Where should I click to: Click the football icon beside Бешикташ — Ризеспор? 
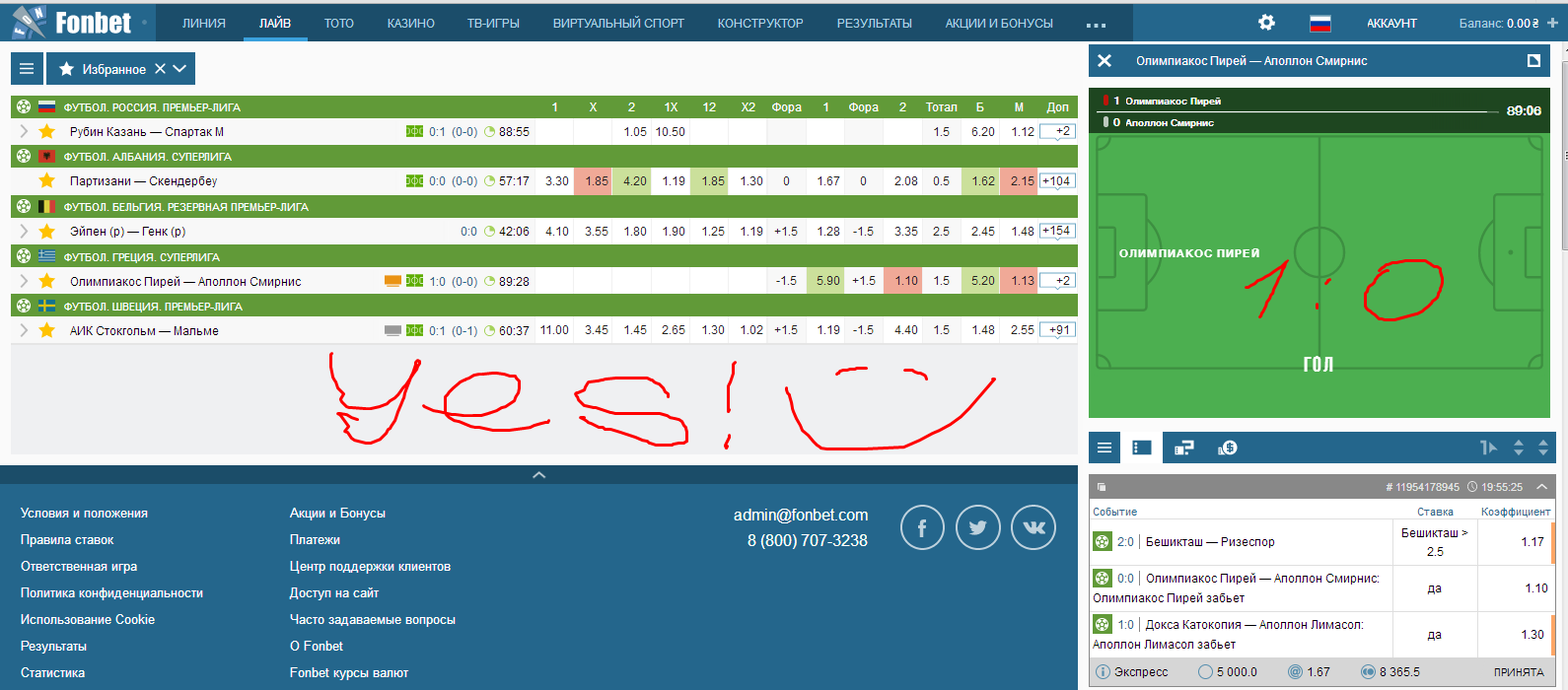tap(1103, 541)
